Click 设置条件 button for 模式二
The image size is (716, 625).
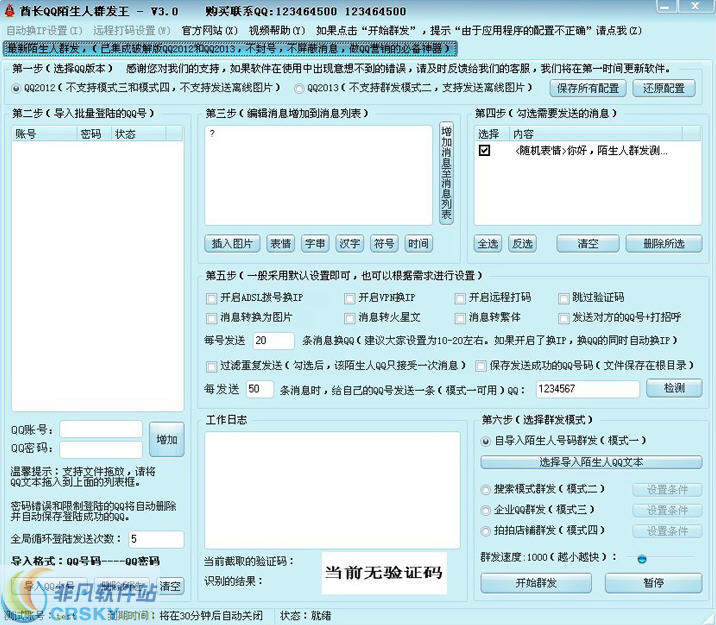click(x=668, y=490)
